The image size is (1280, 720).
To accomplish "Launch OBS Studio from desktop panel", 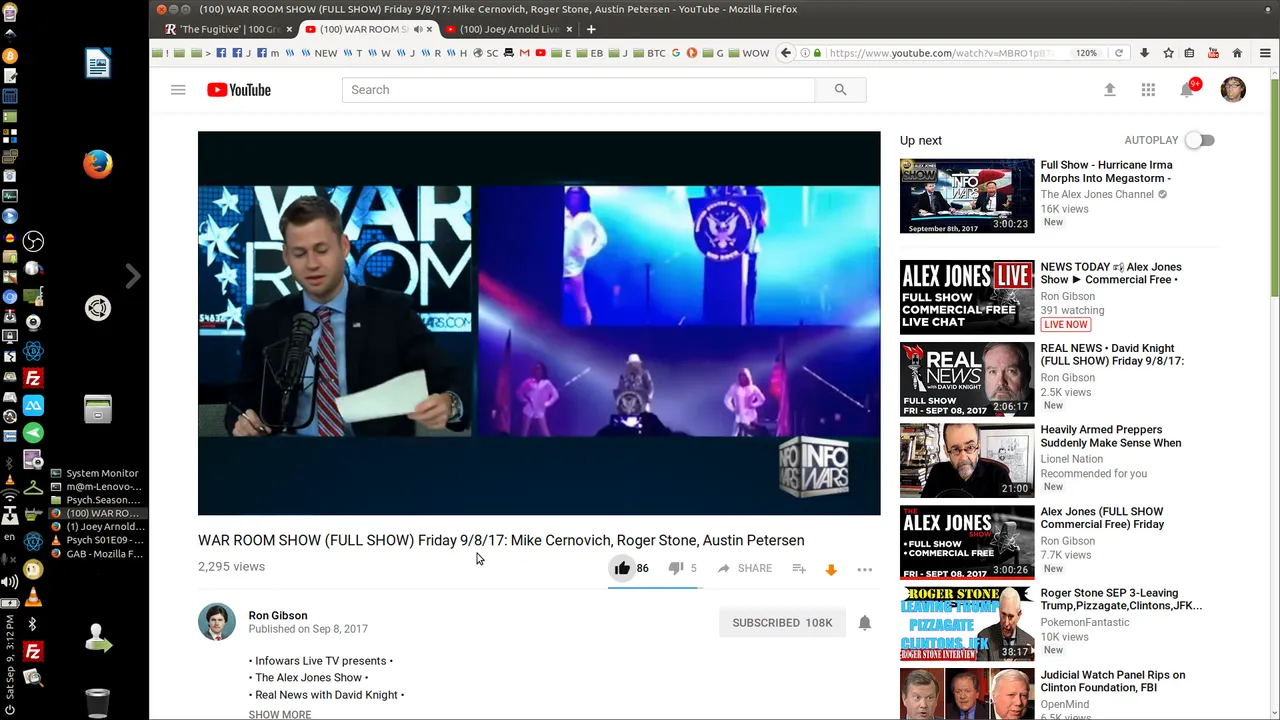I will coord(34,241).
